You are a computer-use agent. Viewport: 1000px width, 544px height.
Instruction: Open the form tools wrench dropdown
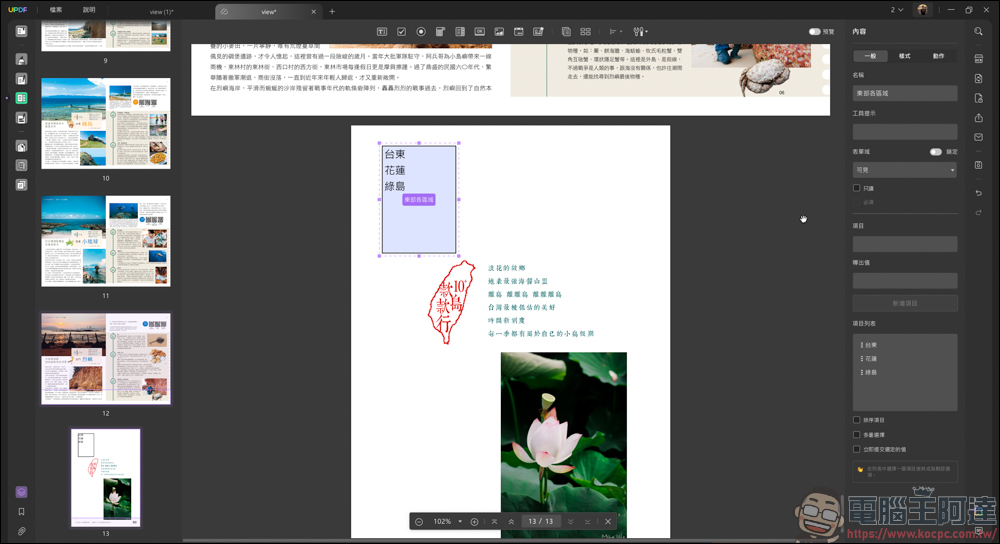point(640,31)
